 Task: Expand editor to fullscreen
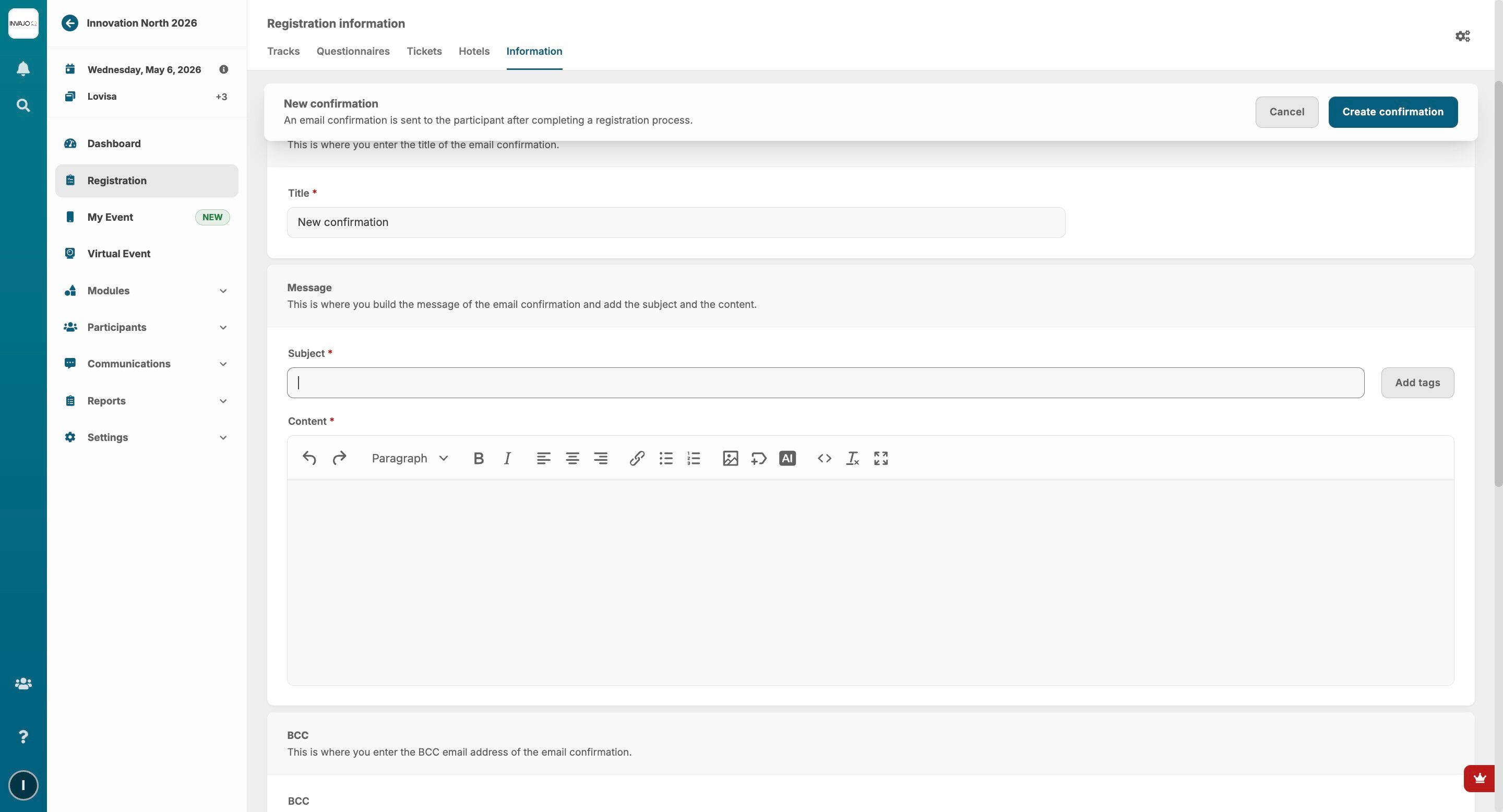[x=880, y=459]
